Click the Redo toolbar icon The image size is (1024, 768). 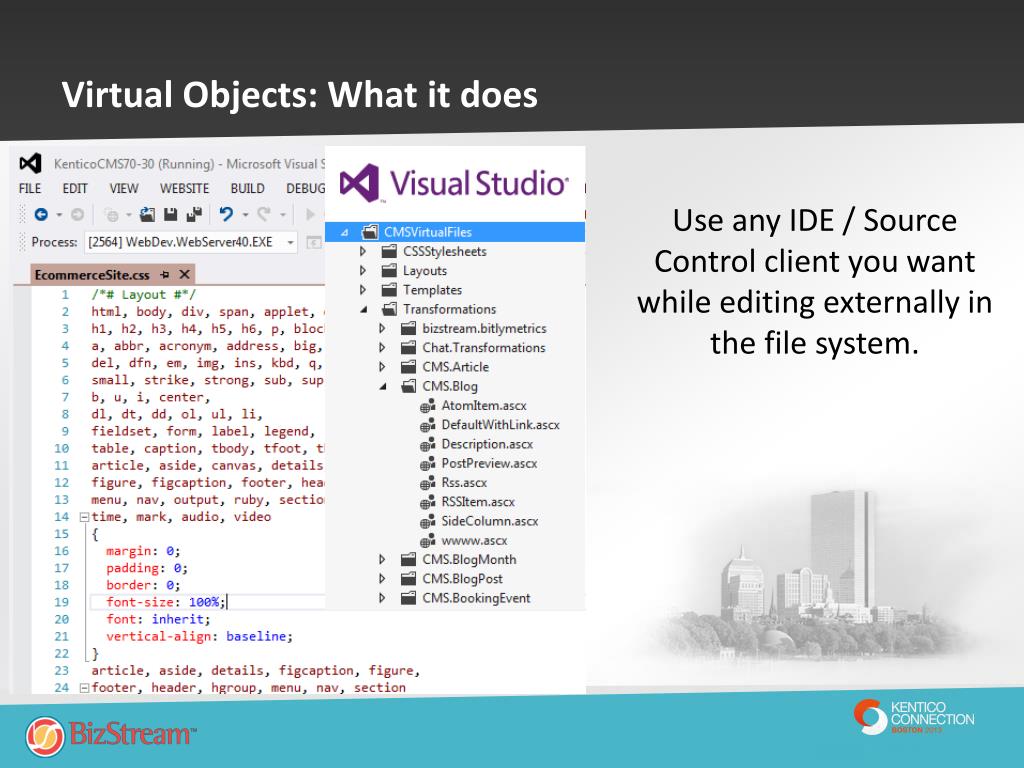(x=264, y=214)
